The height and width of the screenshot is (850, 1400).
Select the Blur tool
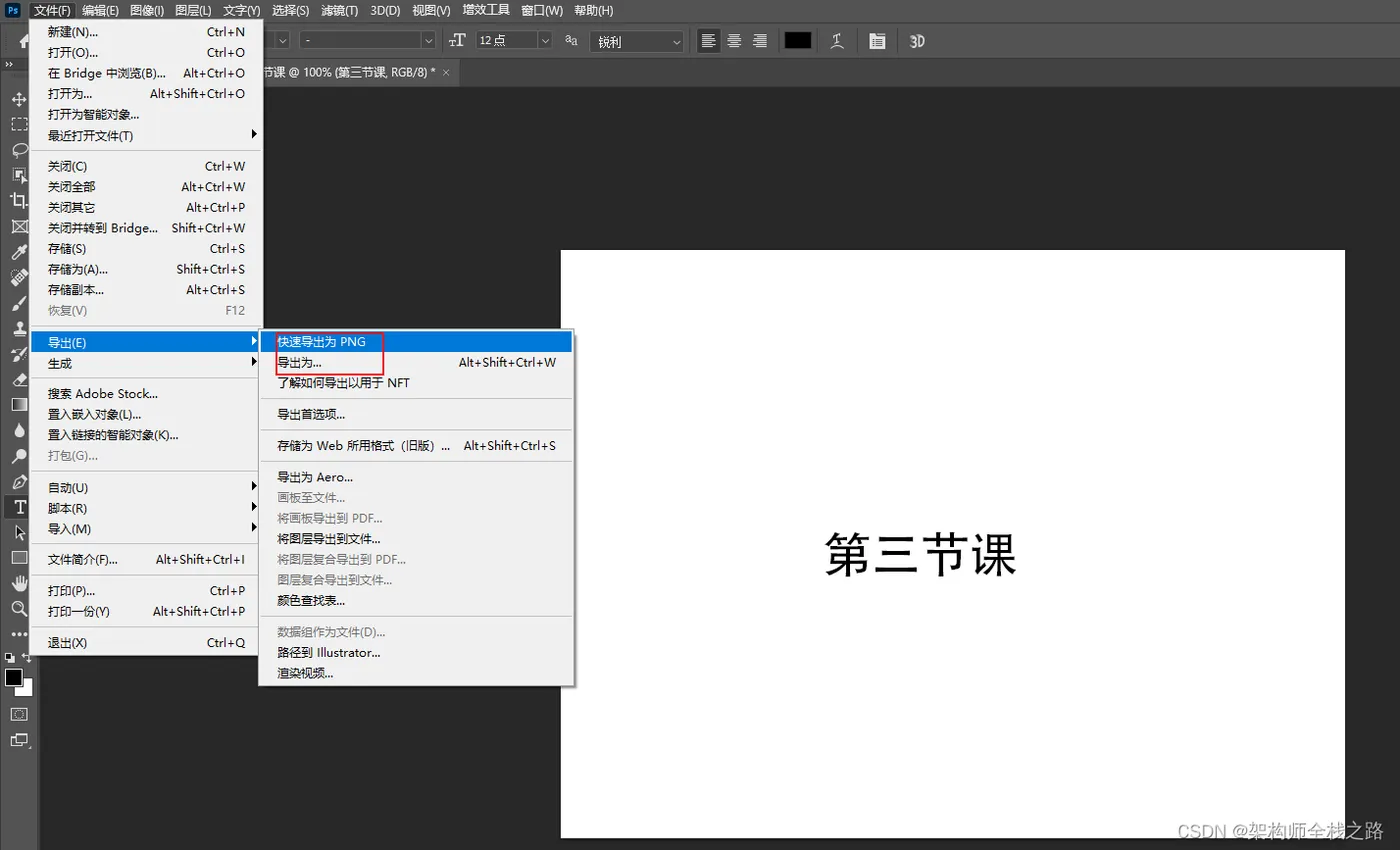pos(19,430)
